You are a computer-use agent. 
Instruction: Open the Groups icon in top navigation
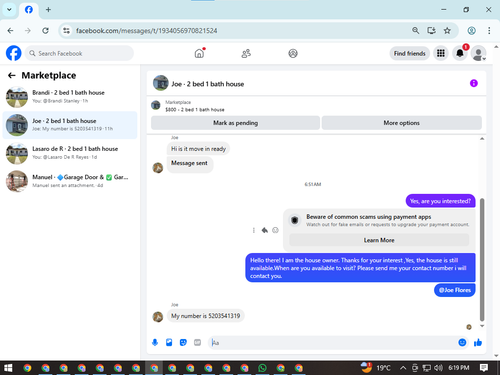pyautogui.click(x=293, y=53)
